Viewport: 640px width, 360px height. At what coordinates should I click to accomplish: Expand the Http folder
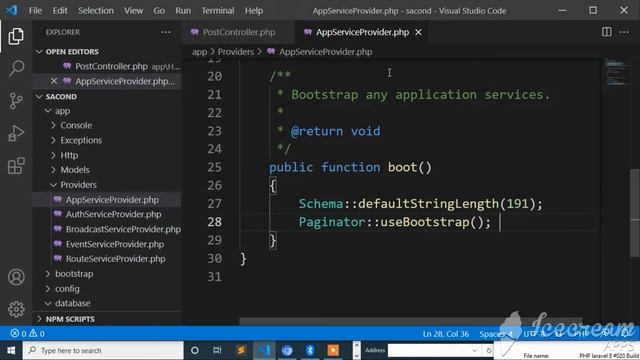tap(53, 155)
